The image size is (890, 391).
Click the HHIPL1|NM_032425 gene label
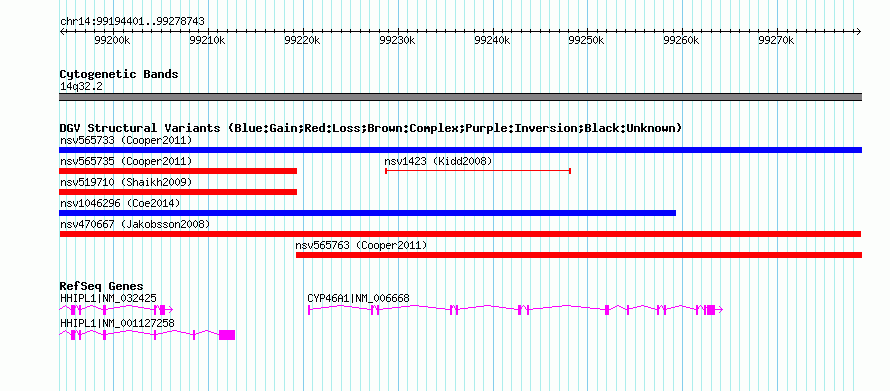click(x=108, y=298)
